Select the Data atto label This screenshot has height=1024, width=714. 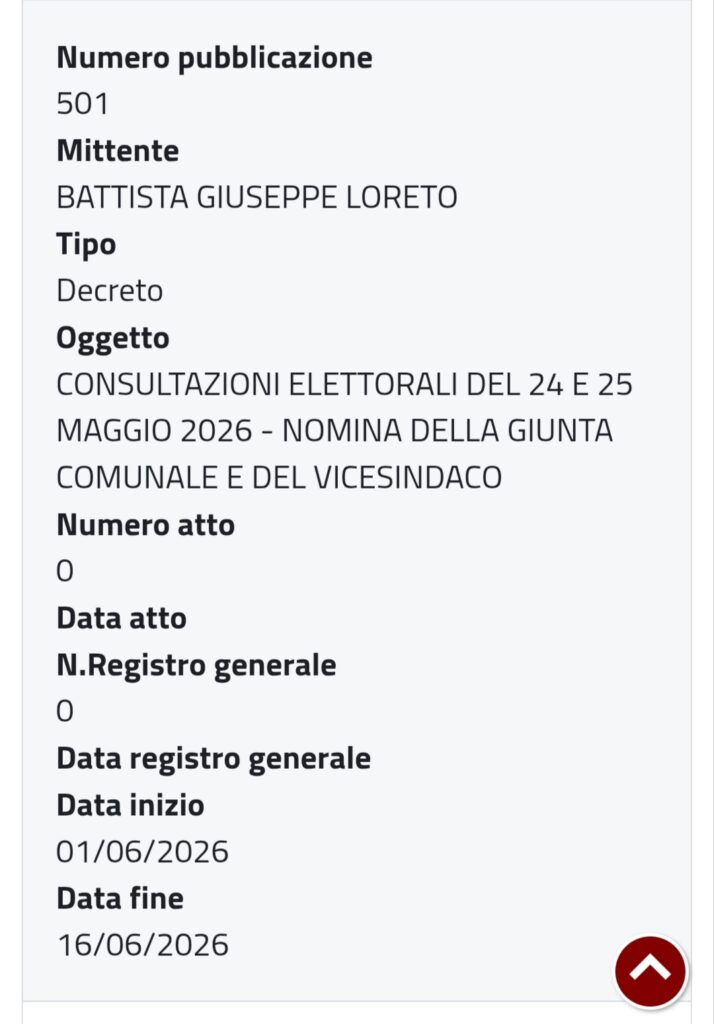122,618
